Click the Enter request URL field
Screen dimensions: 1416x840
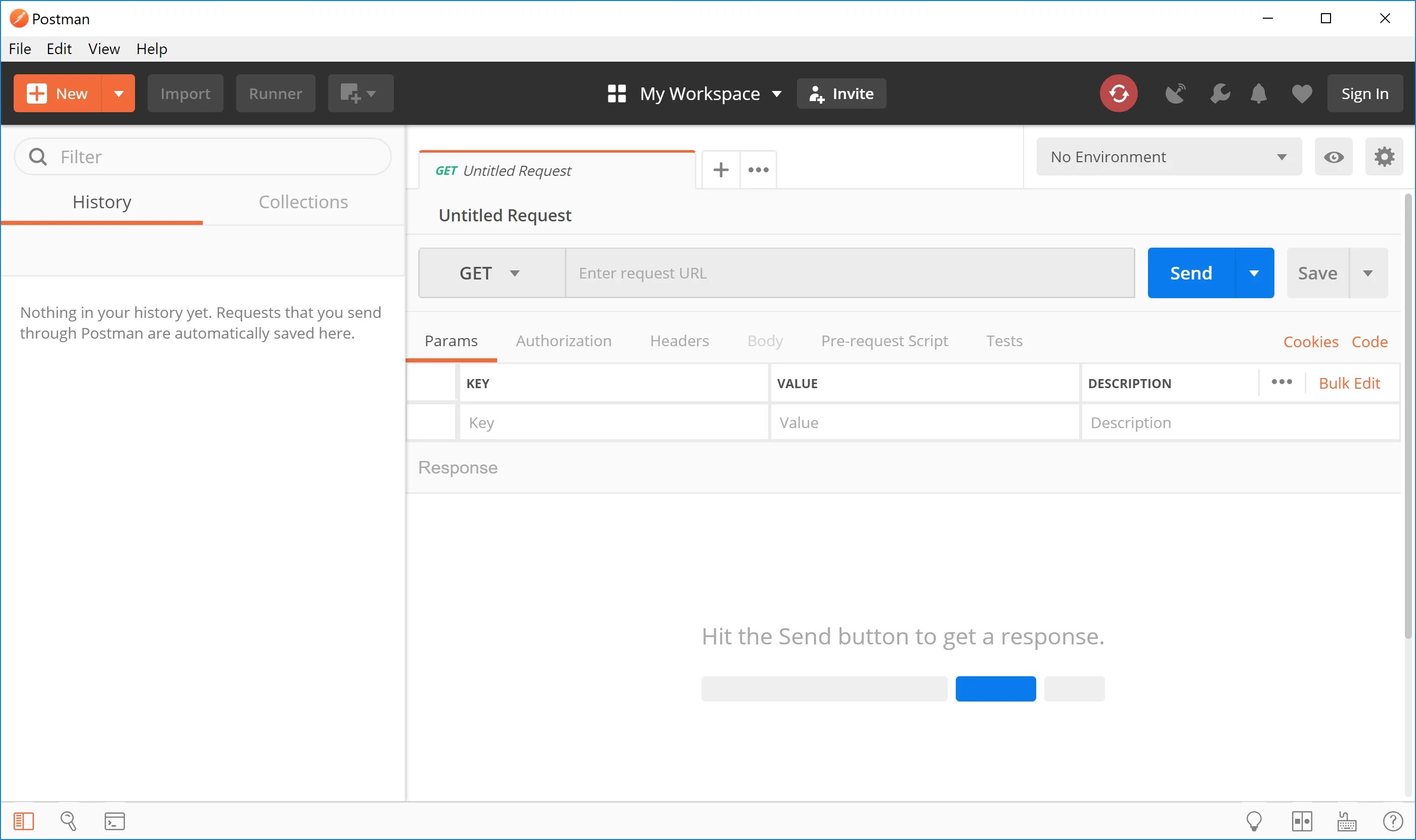(850, 273)
